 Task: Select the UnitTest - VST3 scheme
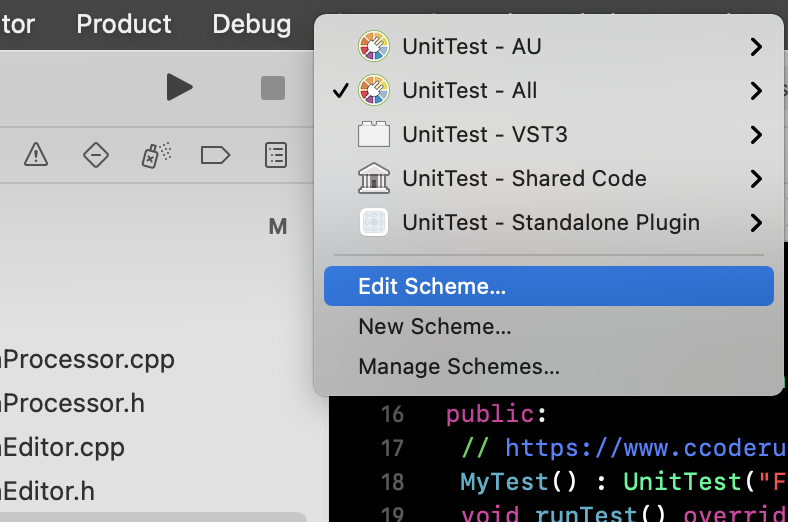tap(485, 134)
